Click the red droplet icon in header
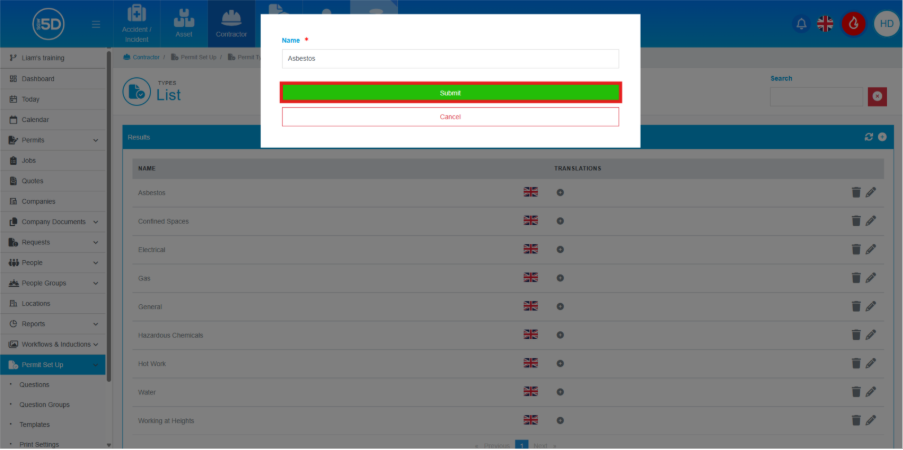 point(853,24)
